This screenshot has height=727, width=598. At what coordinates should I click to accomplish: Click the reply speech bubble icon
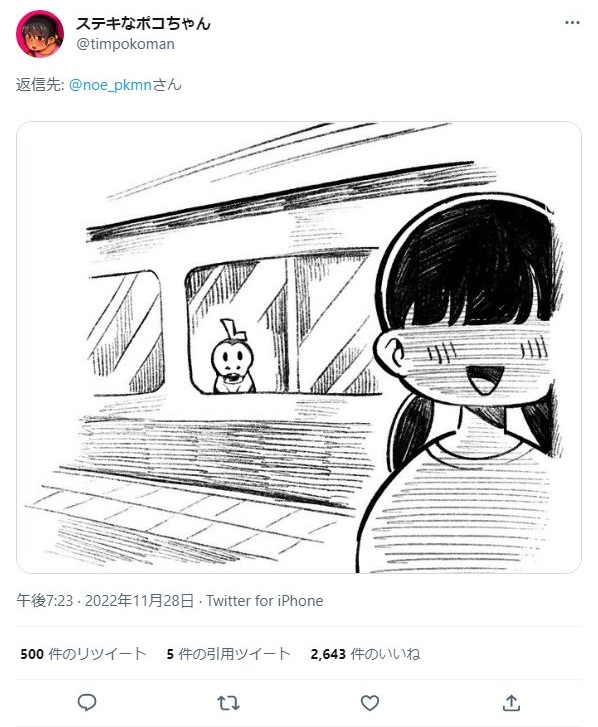click(87, 703)
